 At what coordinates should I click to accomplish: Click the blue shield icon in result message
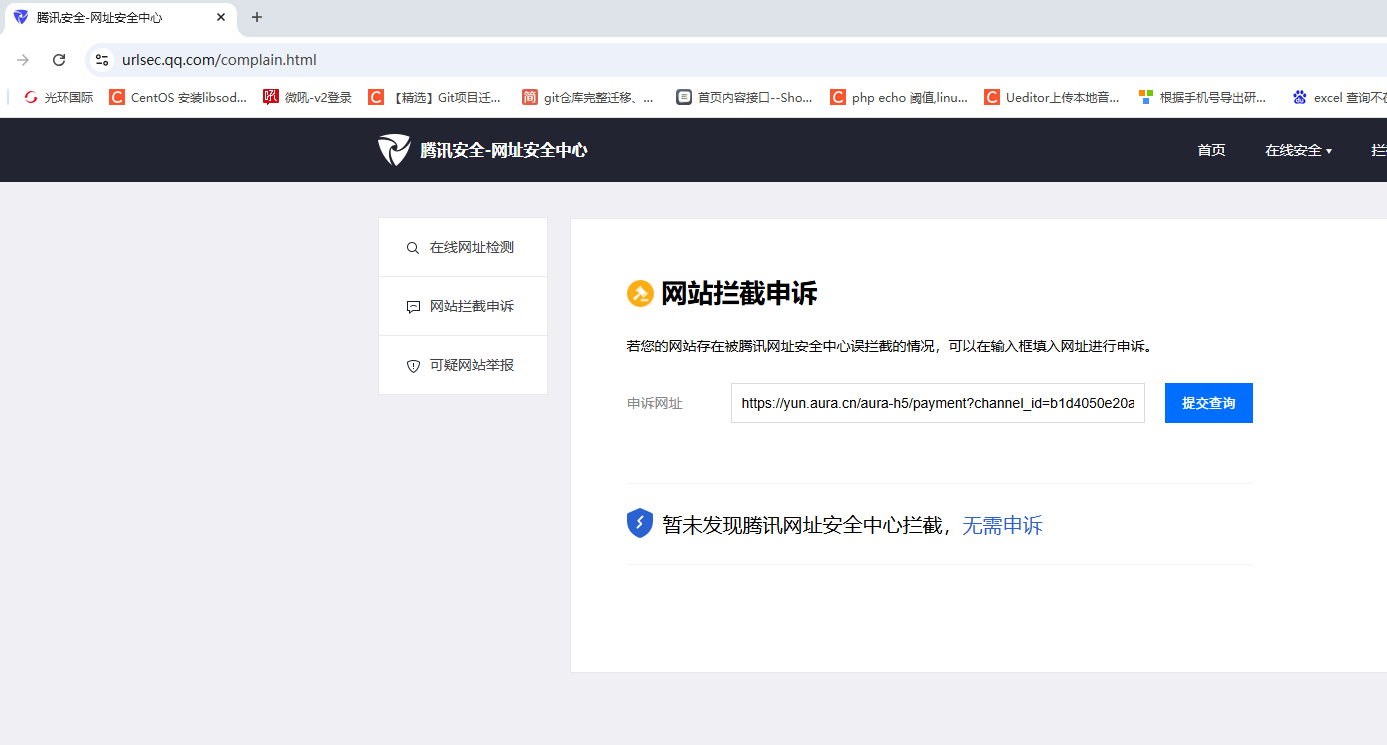[x=640, y=523]
